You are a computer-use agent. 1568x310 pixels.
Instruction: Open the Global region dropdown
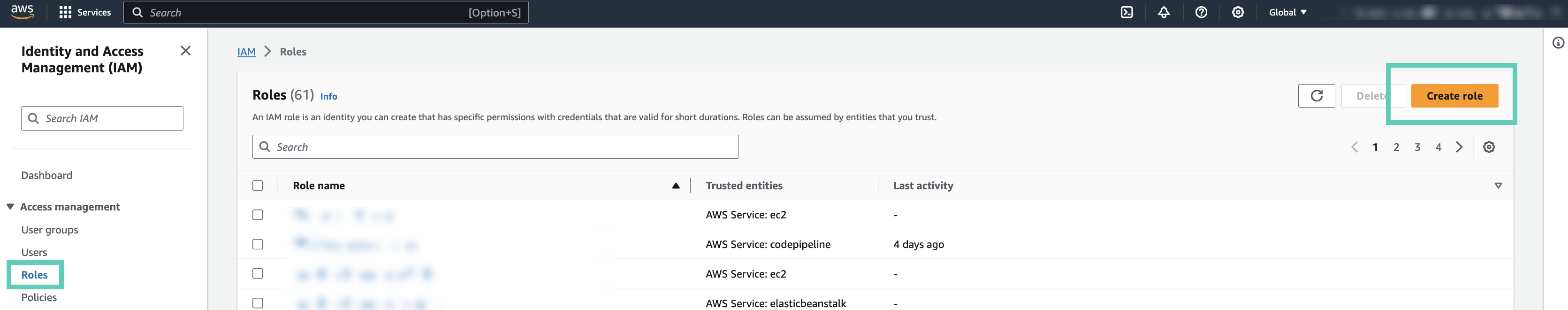coord(1287,12)
